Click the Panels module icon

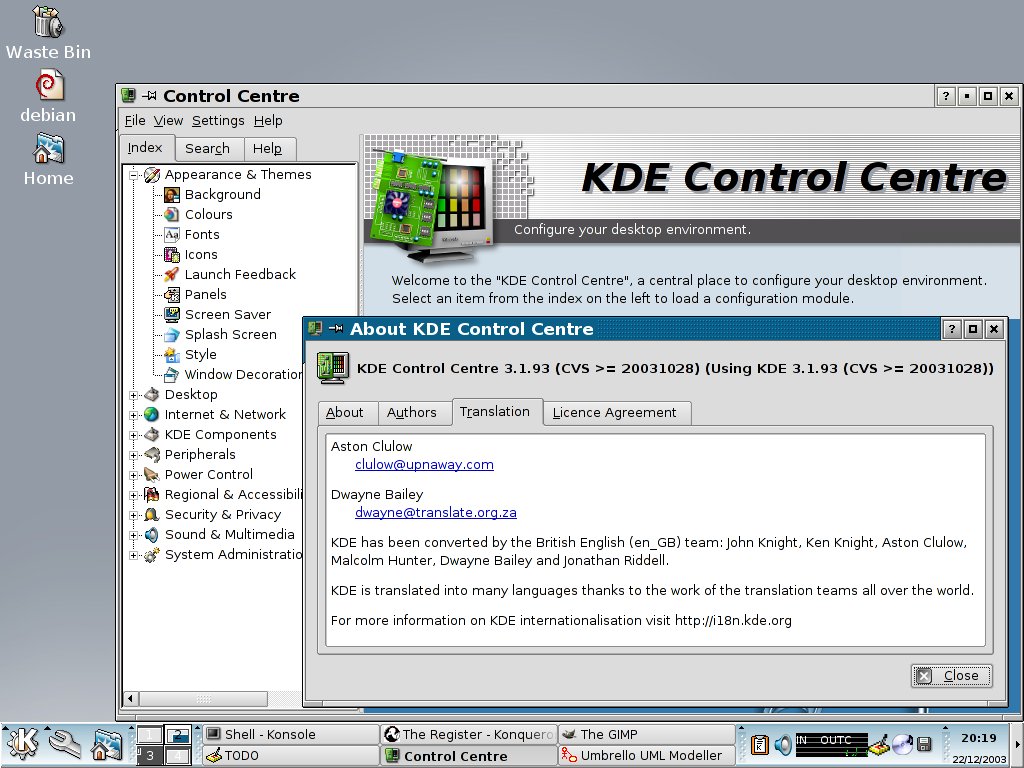[172, 295]
